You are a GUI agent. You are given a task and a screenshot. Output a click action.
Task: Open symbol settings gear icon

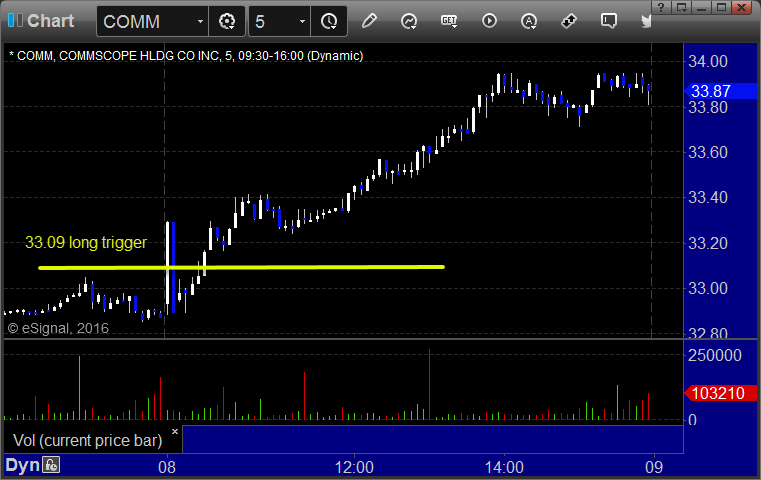tap(227, 21)
